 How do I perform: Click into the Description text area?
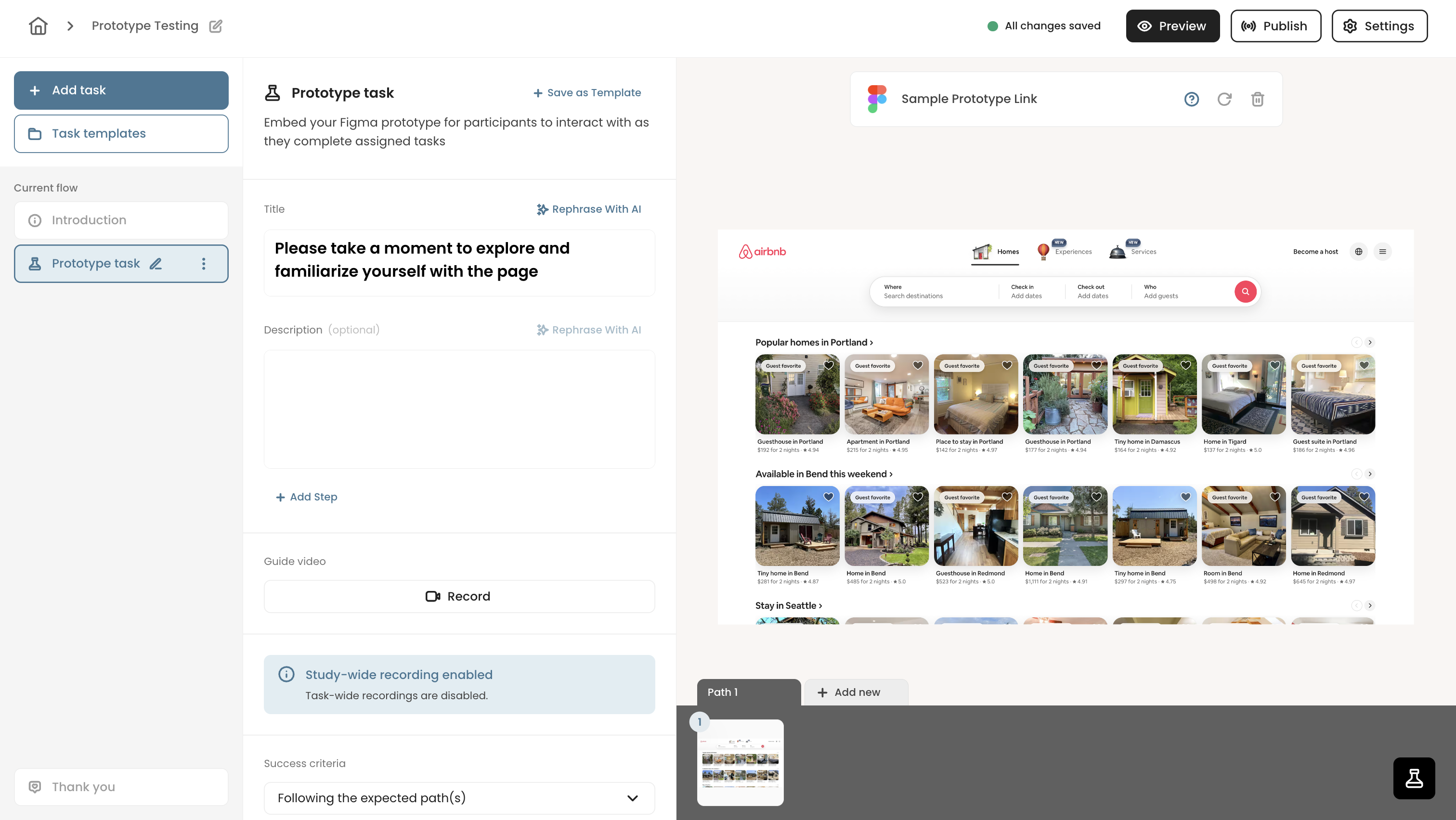tap(459, 409)
